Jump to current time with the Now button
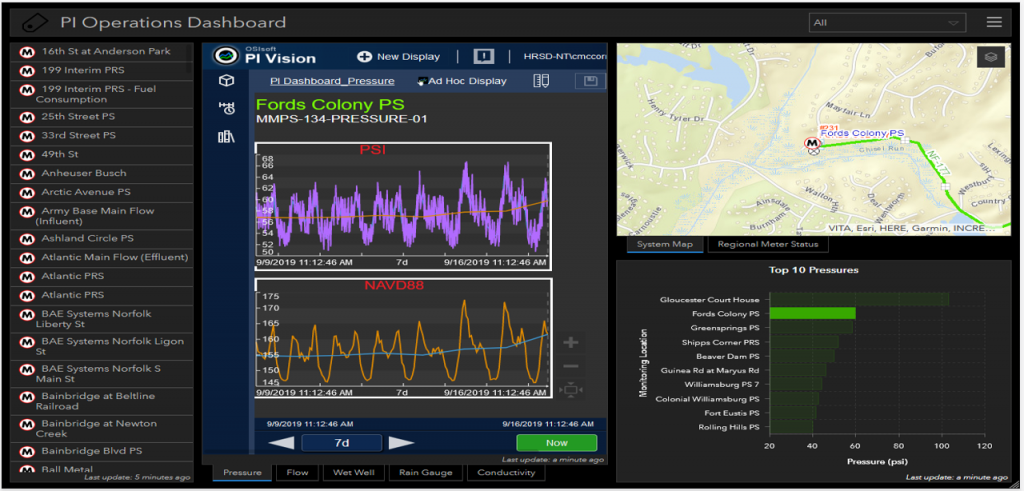The image size is (1024, 491). [556, 443]
